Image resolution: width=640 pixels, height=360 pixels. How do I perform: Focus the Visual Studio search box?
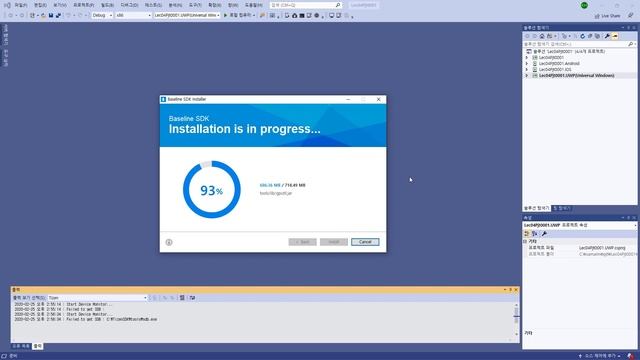coord(306,5)
